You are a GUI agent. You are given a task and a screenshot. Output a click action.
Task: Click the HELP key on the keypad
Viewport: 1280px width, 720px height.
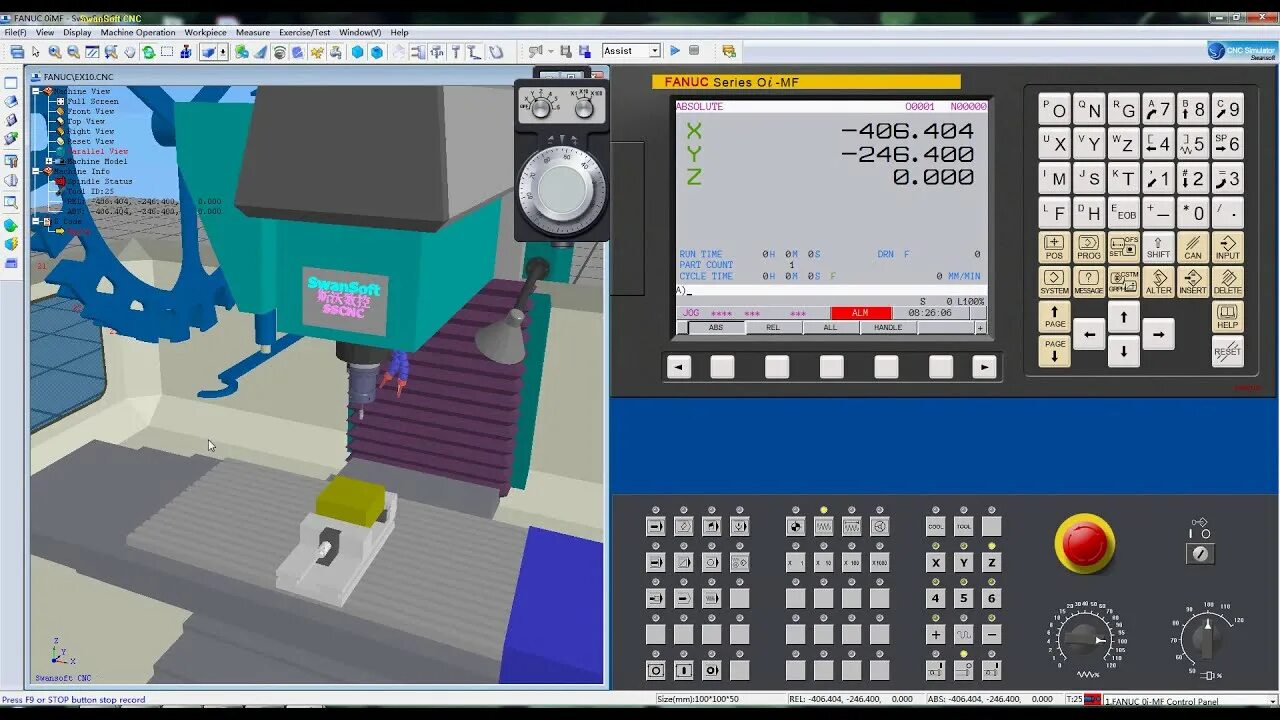click(x=1227, y=318)
